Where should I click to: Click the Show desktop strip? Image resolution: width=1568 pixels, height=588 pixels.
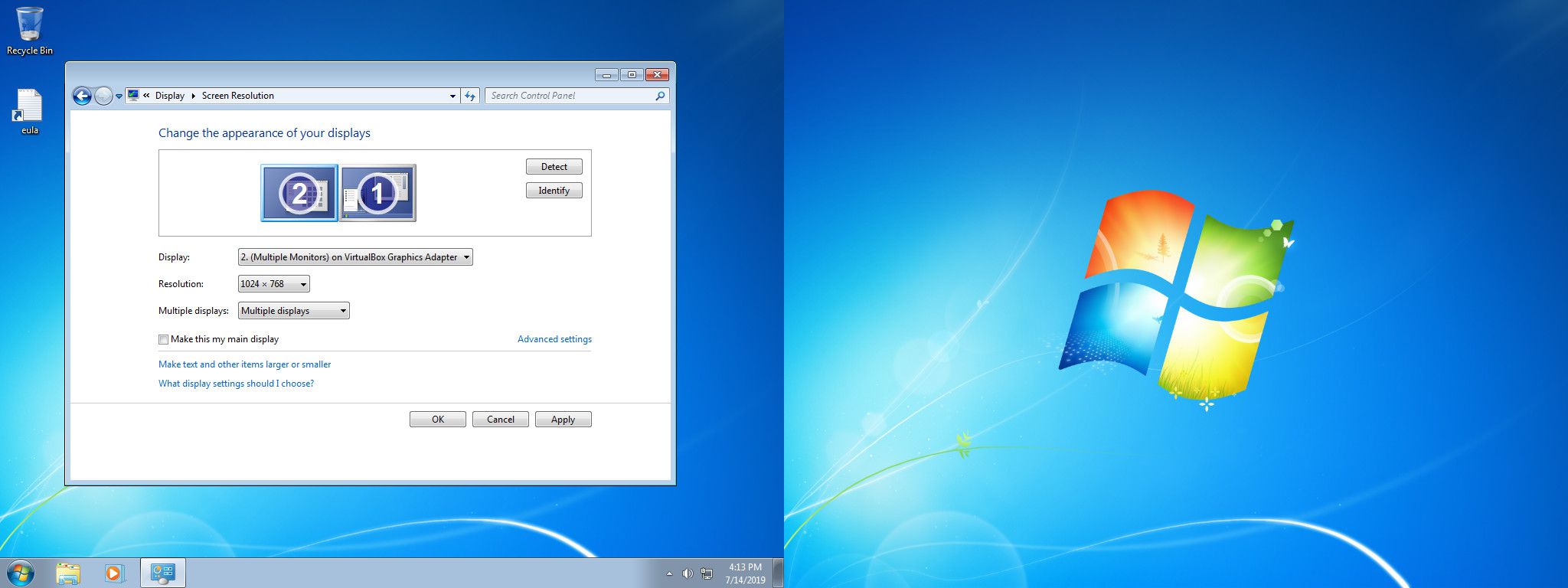click(779, 573)
